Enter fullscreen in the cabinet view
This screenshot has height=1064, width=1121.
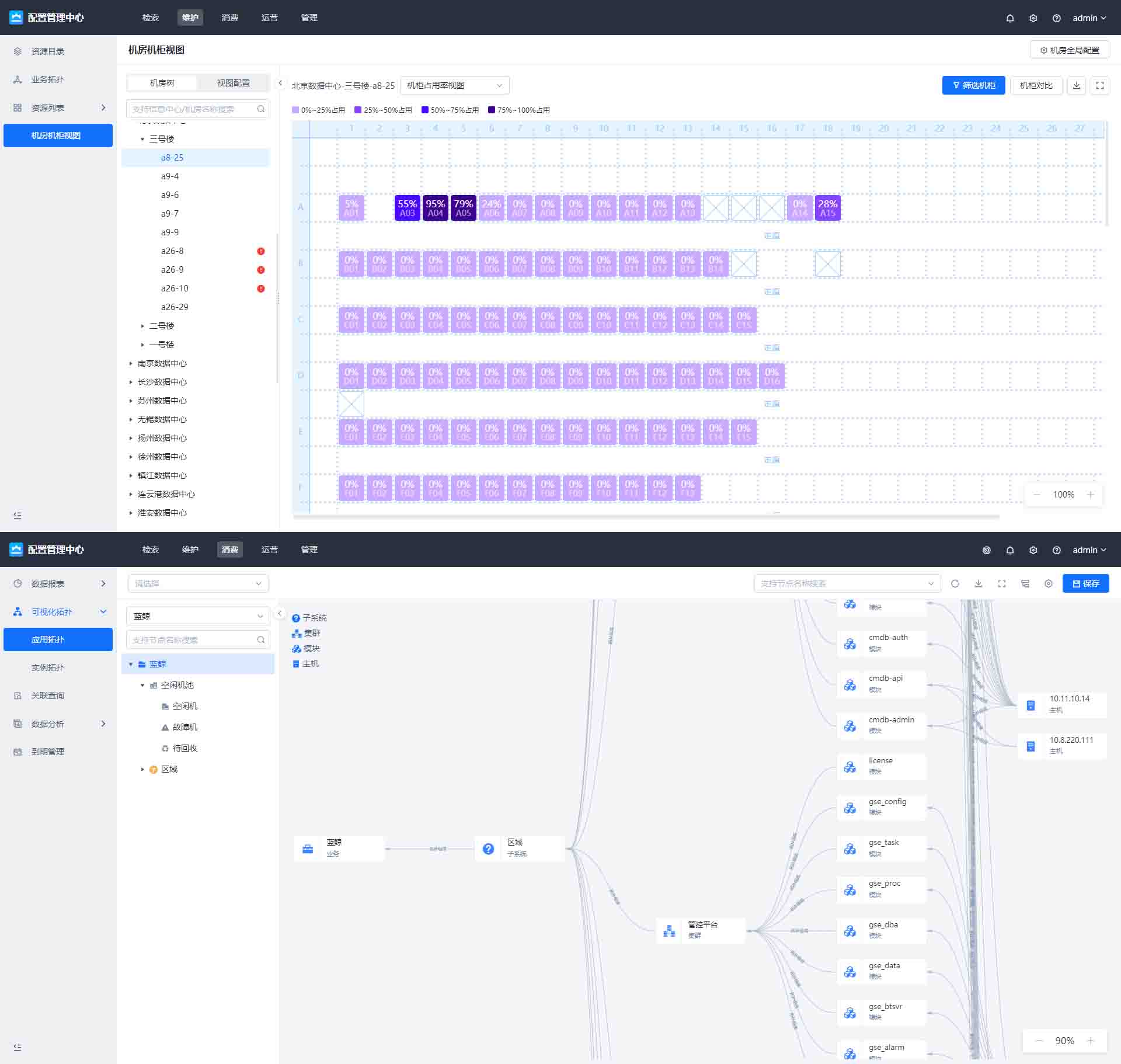point(1100,85)
